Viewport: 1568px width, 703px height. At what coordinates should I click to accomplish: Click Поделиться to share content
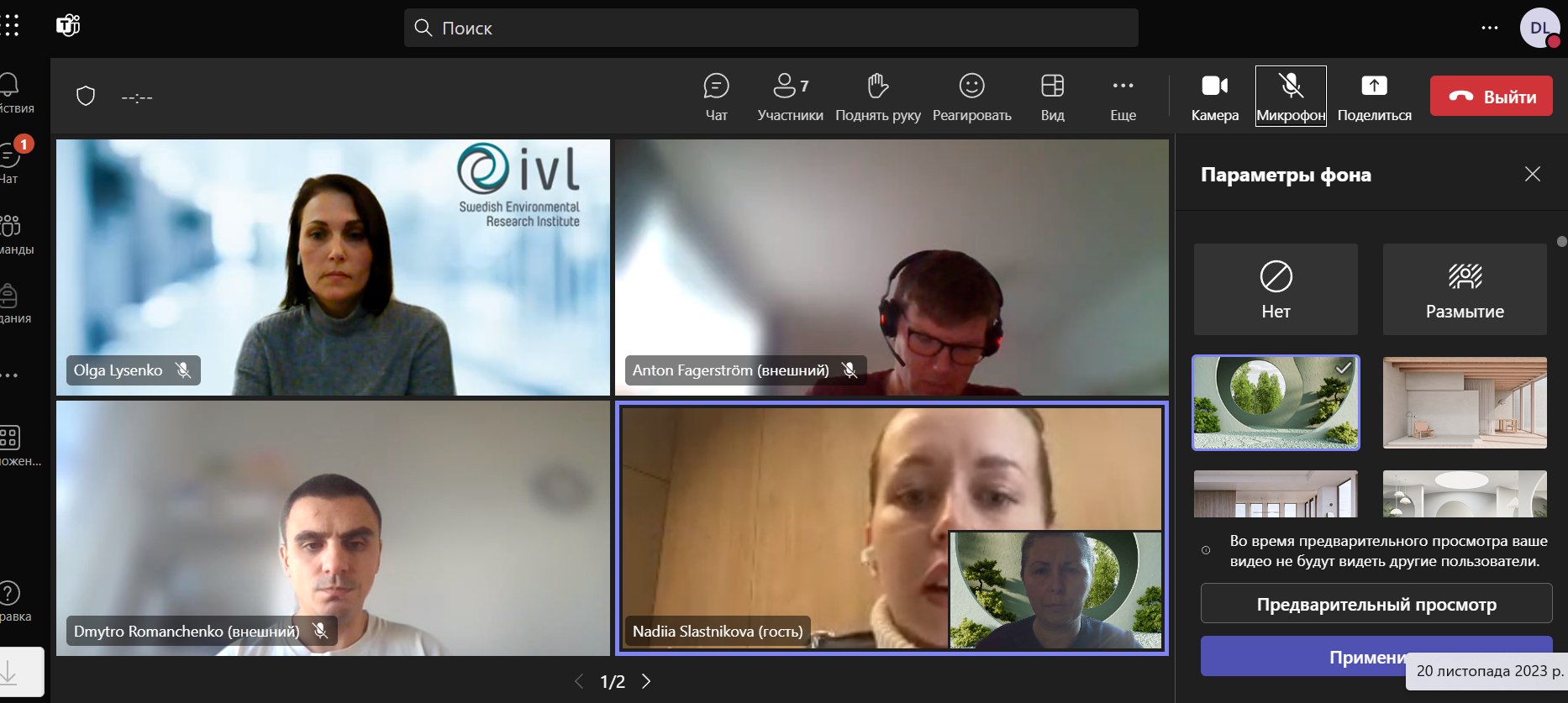[1375, 97]
